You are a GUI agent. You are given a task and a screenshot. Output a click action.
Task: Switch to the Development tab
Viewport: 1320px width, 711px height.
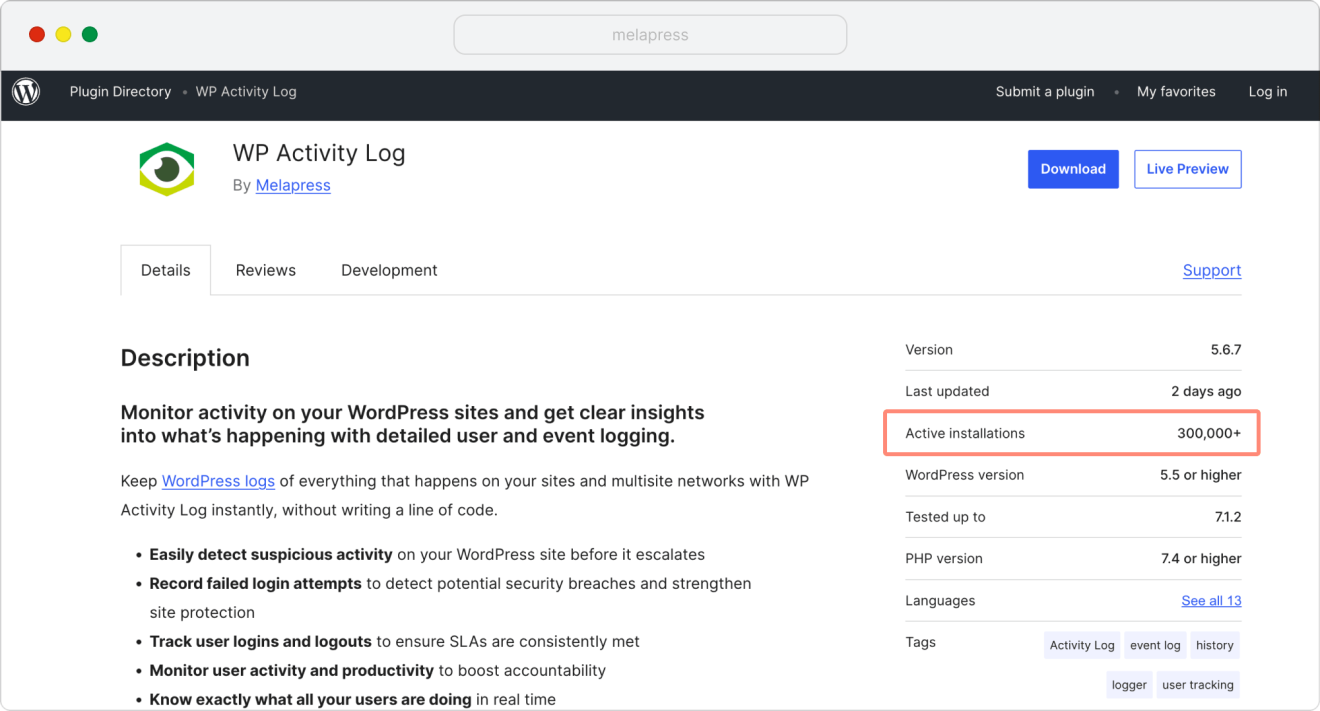[x=389, y=270]
